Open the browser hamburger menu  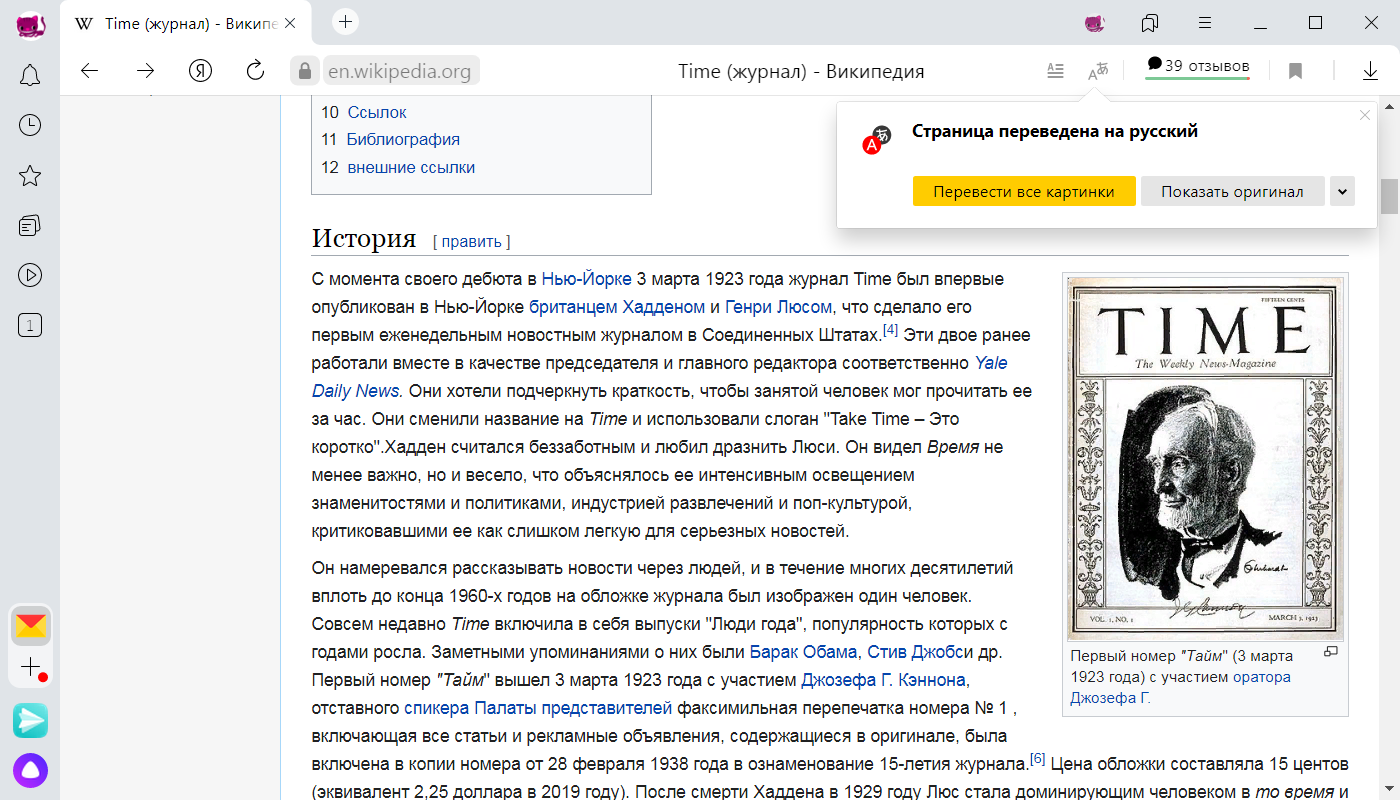coord(1206,23)
